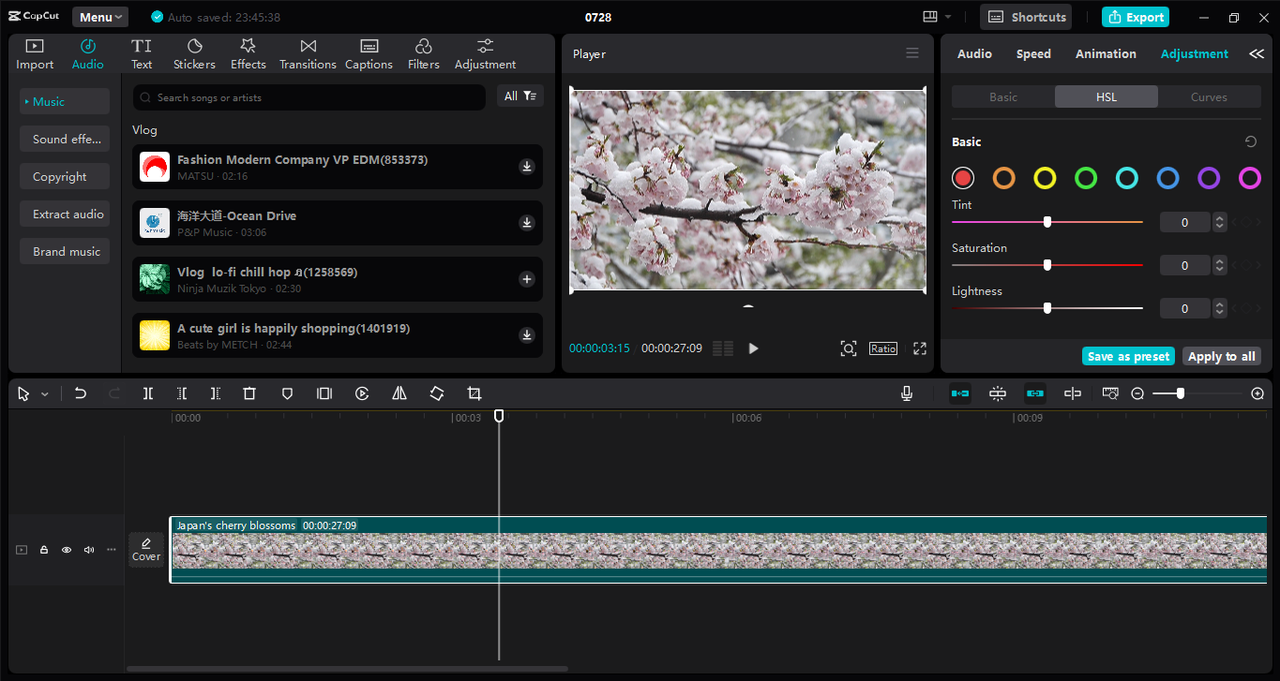Click the Rotate icon in timeline toolbar
The image size is (1280, 681).
437,394
